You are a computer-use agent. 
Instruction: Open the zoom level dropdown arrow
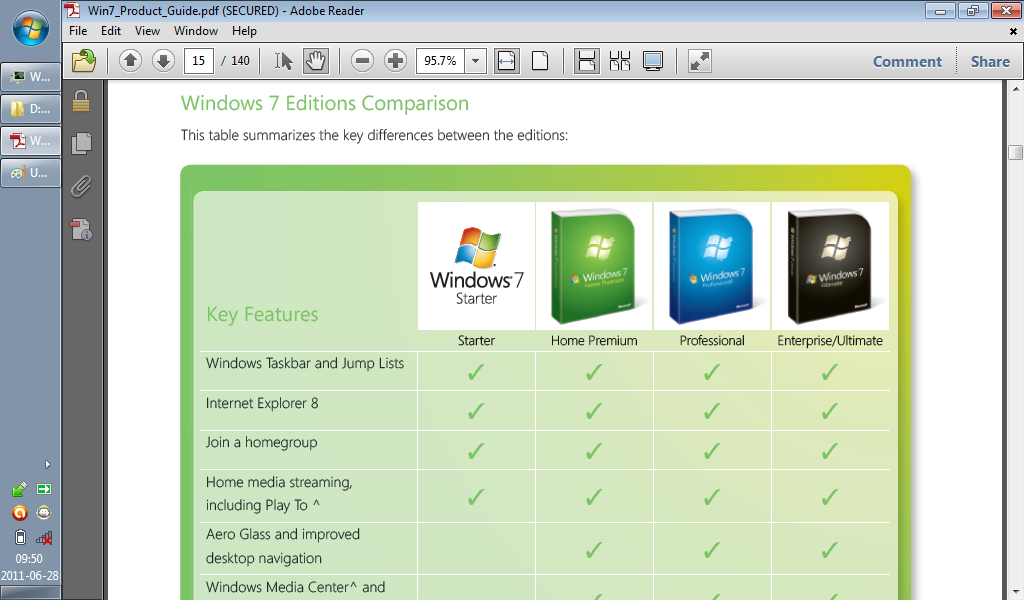475,61
